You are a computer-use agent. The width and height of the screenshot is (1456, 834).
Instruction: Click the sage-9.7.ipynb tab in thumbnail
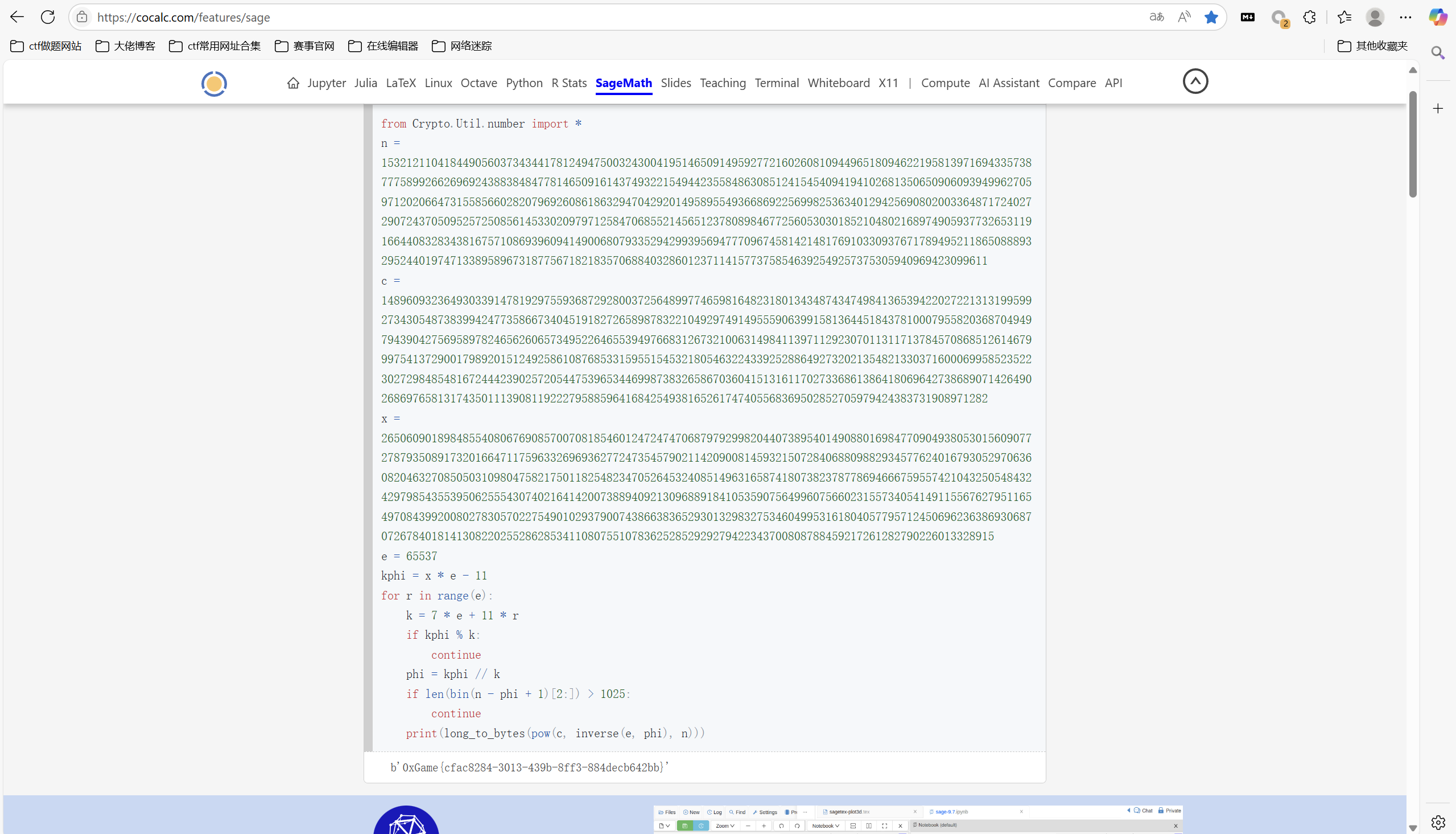(952, 812)
